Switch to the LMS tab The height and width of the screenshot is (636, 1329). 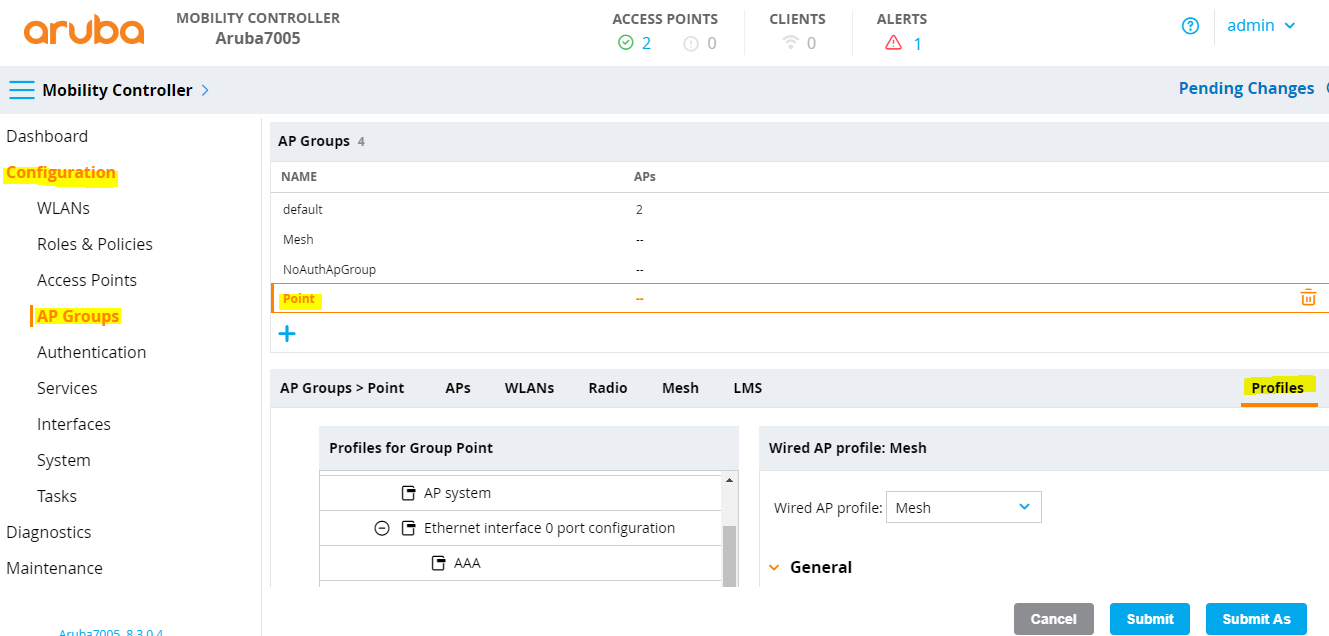[748, 388]
